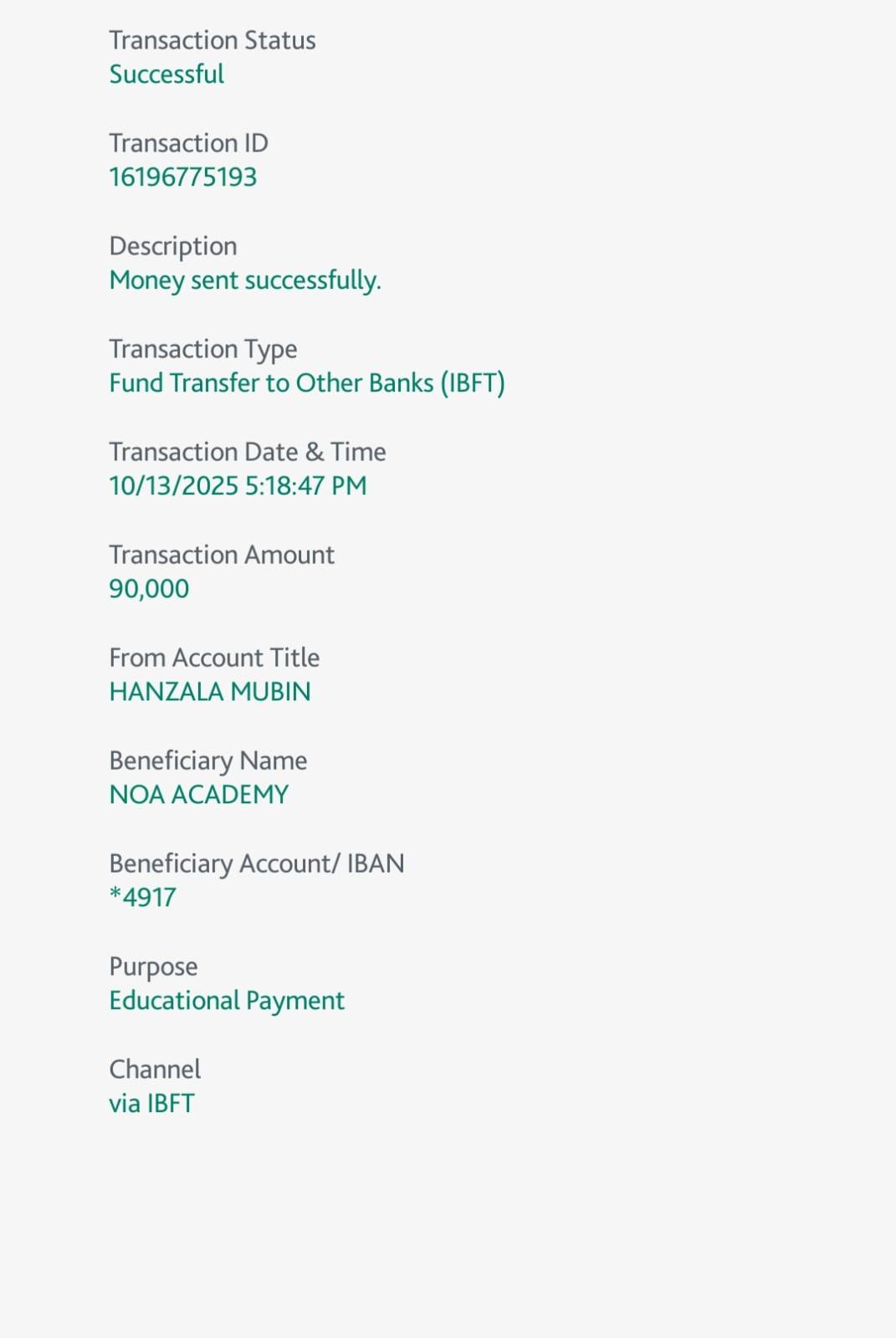Select the 10/13/2025 5:18:47 PM timestamp
The image size is (896, 1338).
pos(238,486)
